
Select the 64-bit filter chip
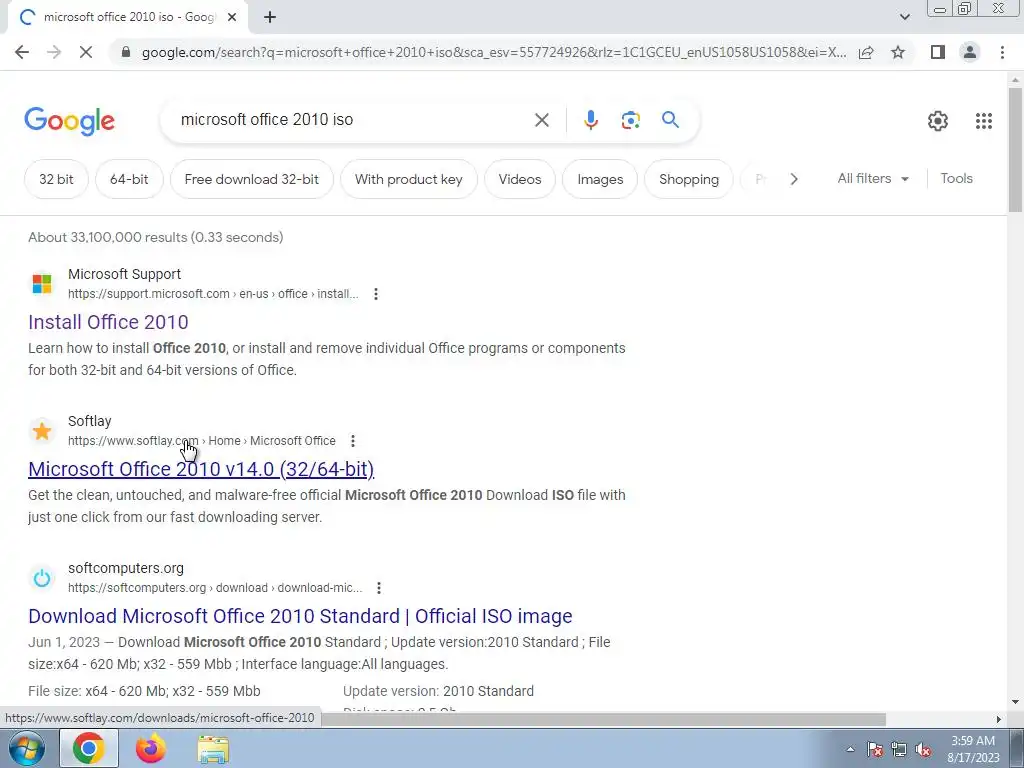pos(129,179)
